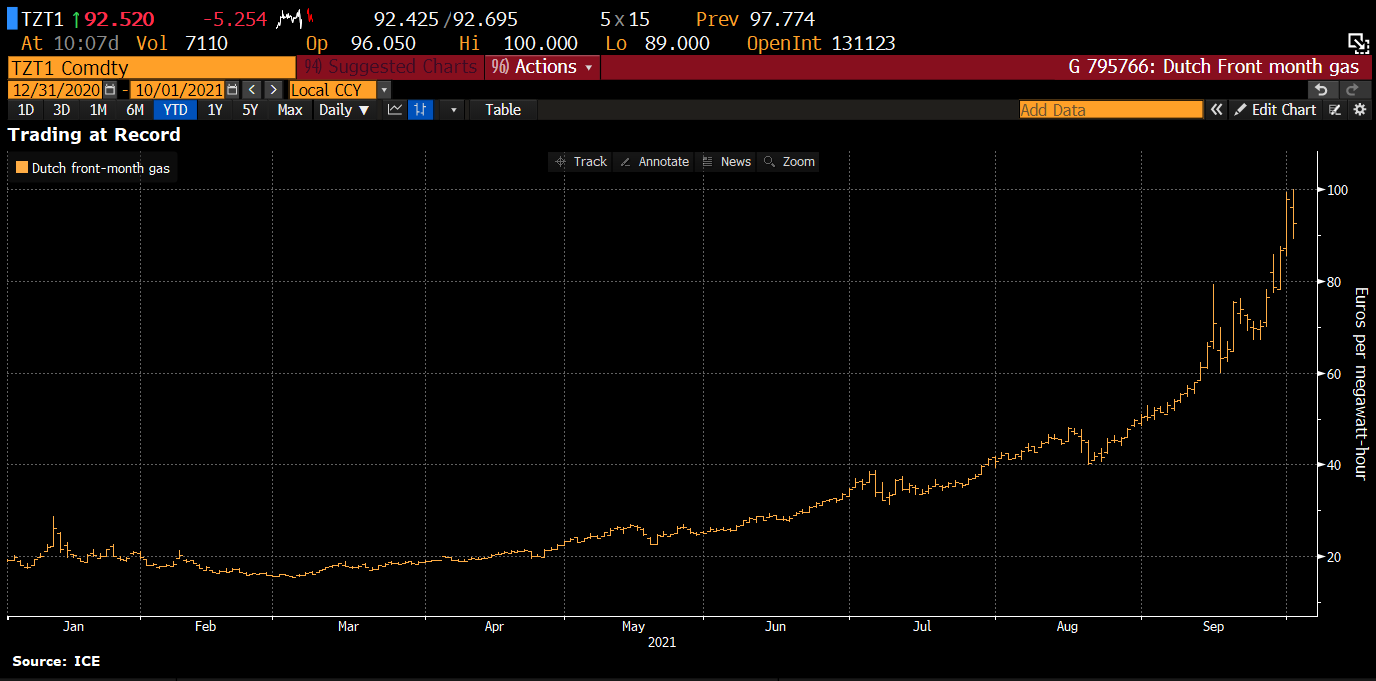This screenshot has height=681, width=1376.
Task: Click the Add Data input field
Action: pyautogui.click(x=1111, y=110)
